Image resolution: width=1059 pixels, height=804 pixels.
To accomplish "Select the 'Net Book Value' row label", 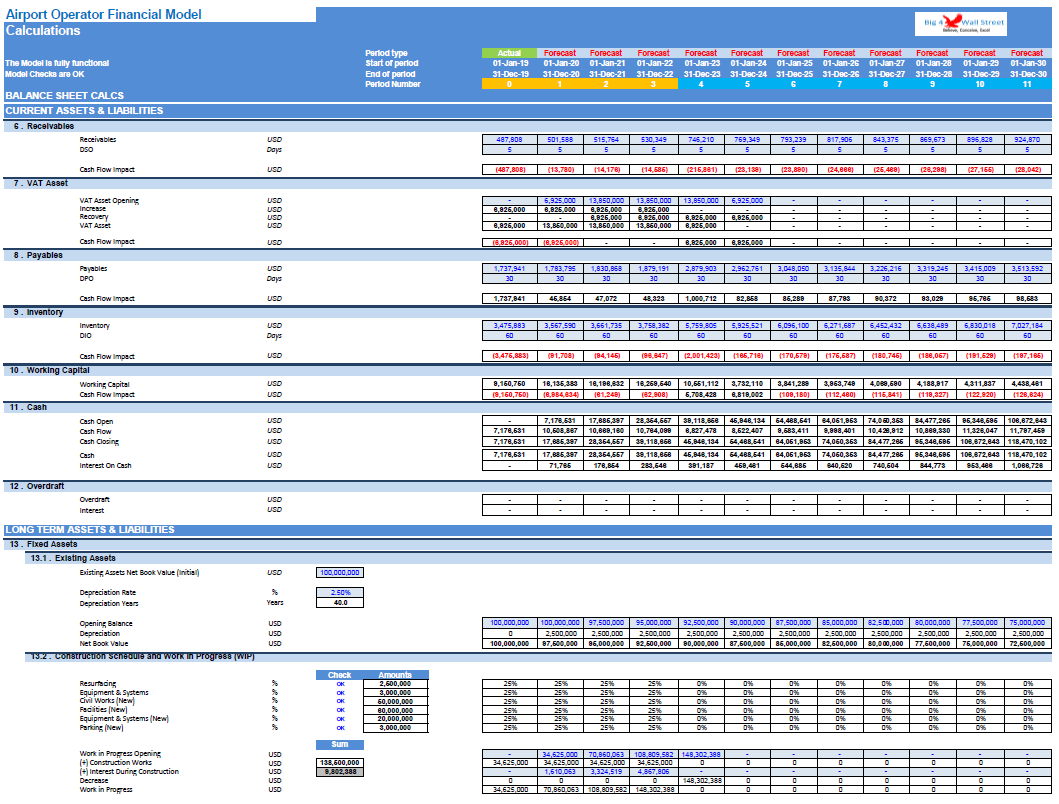I will 103,644.
